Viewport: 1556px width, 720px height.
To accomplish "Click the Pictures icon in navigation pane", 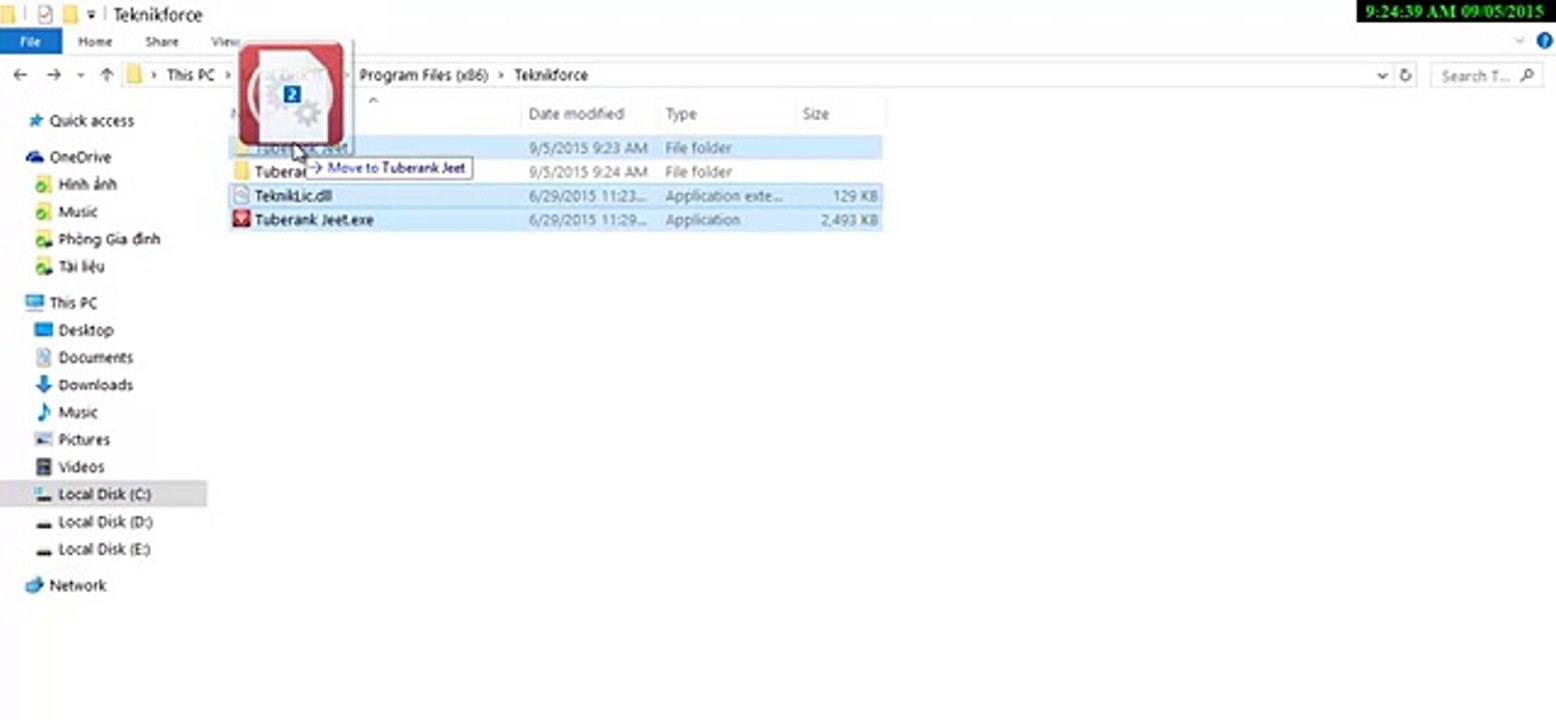I will point(43,440).
